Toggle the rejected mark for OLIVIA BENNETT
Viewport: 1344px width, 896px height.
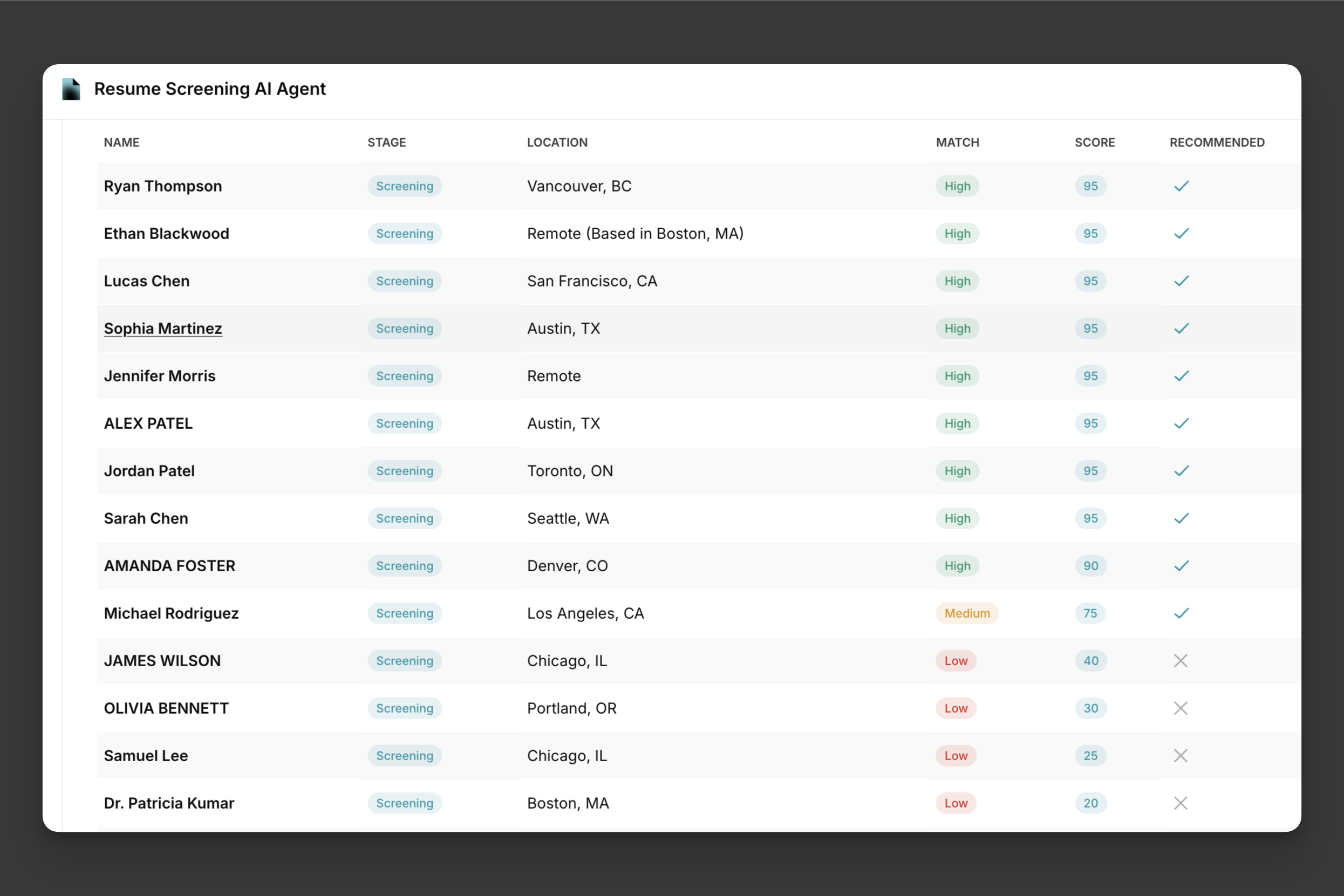[1181, 708]
